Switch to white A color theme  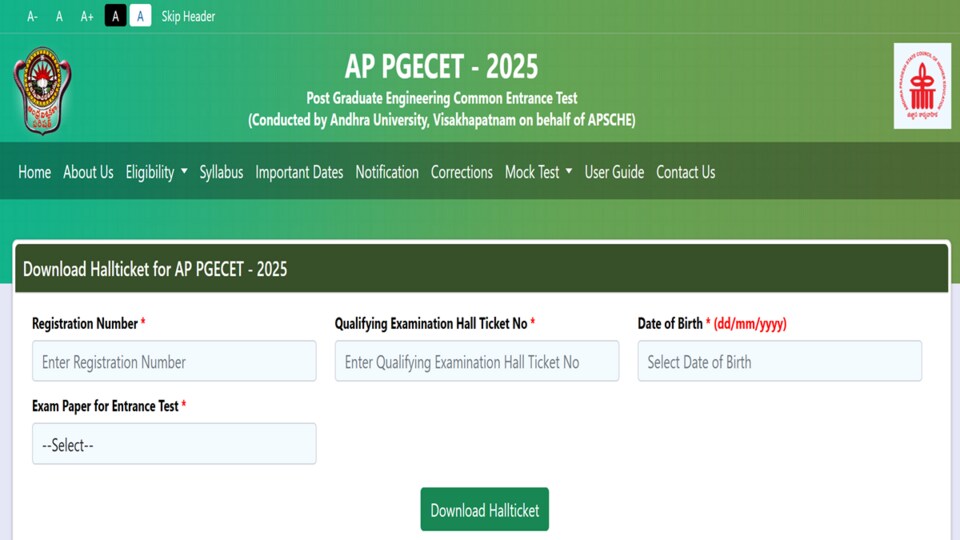140,16
